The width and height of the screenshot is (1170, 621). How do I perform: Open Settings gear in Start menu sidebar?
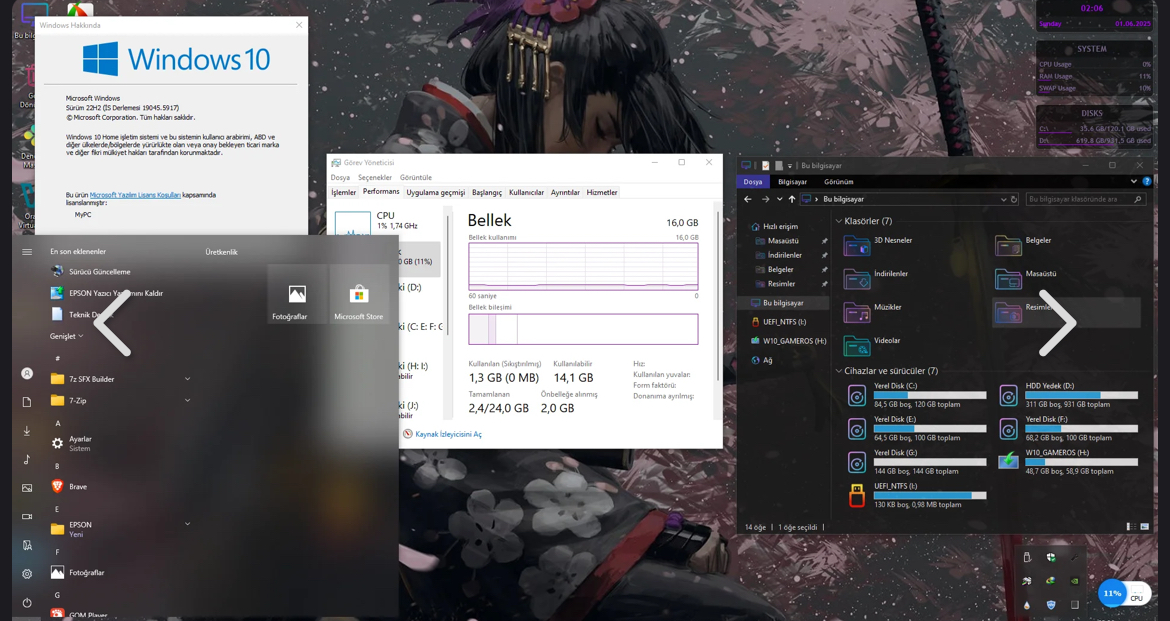click(27, 574)
